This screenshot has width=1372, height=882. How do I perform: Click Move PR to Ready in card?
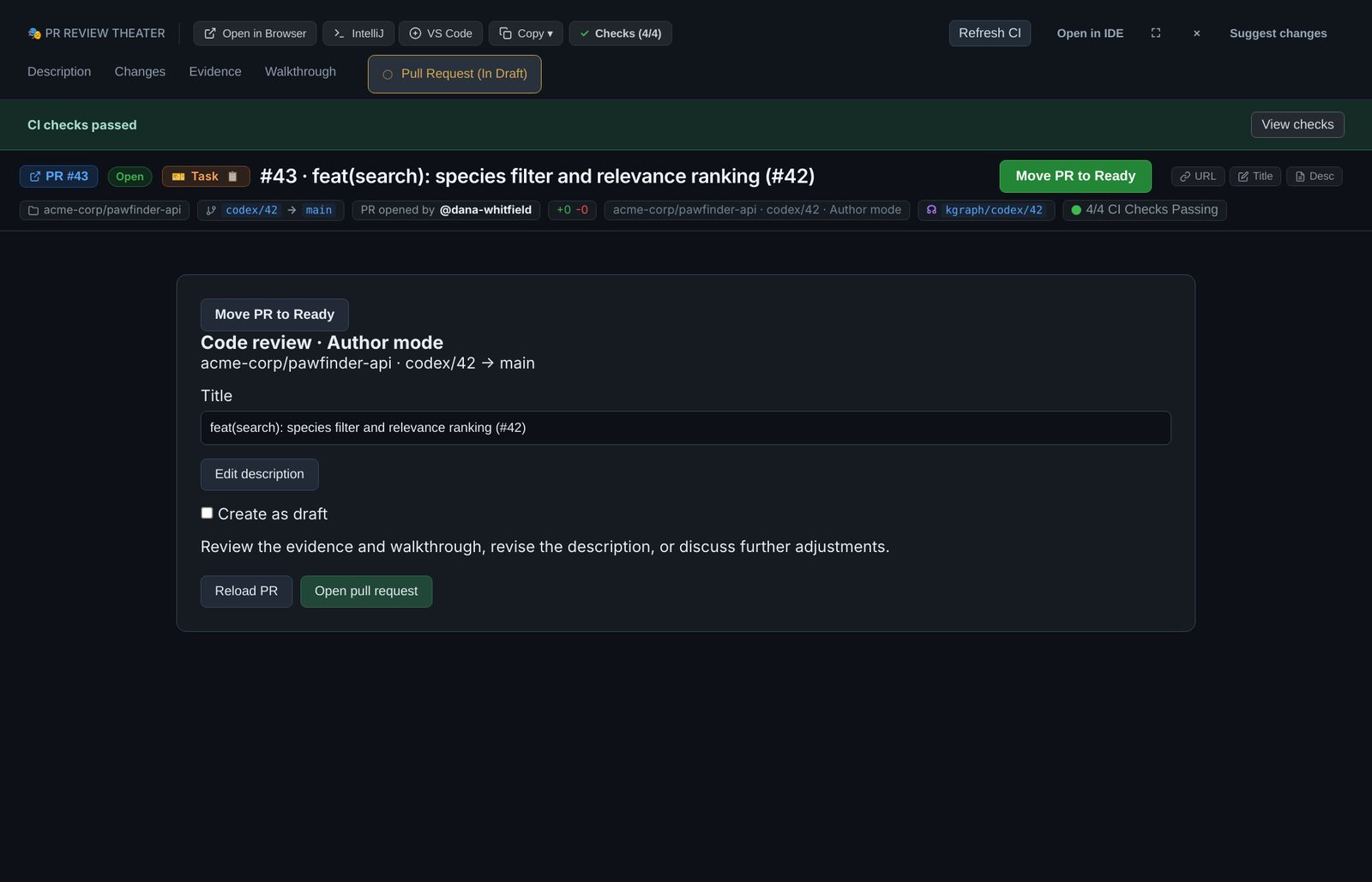coord(274,315)
